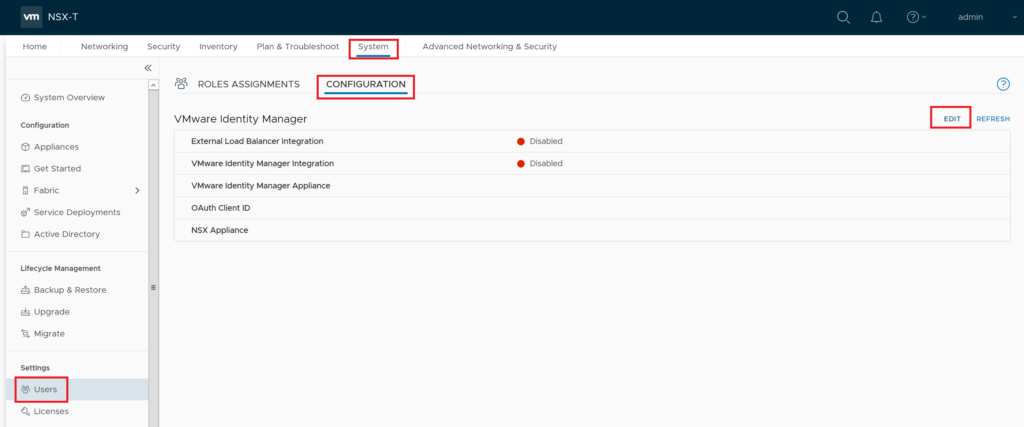Open Appliances in sidebar
Viewport: 1024px width, 427px height.
(x=56, y=147)
